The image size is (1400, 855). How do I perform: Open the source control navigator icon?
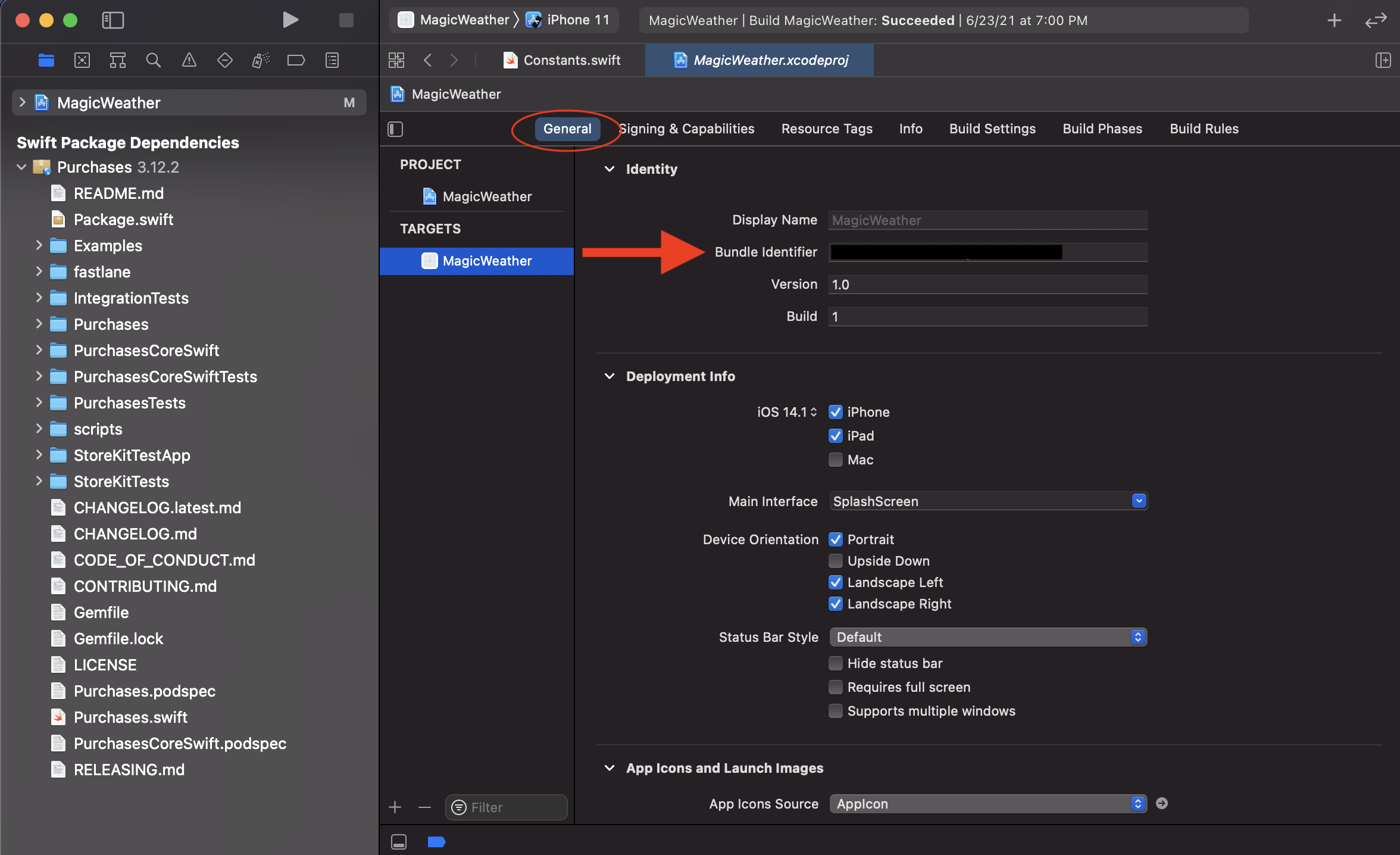(x=82, y=60)
